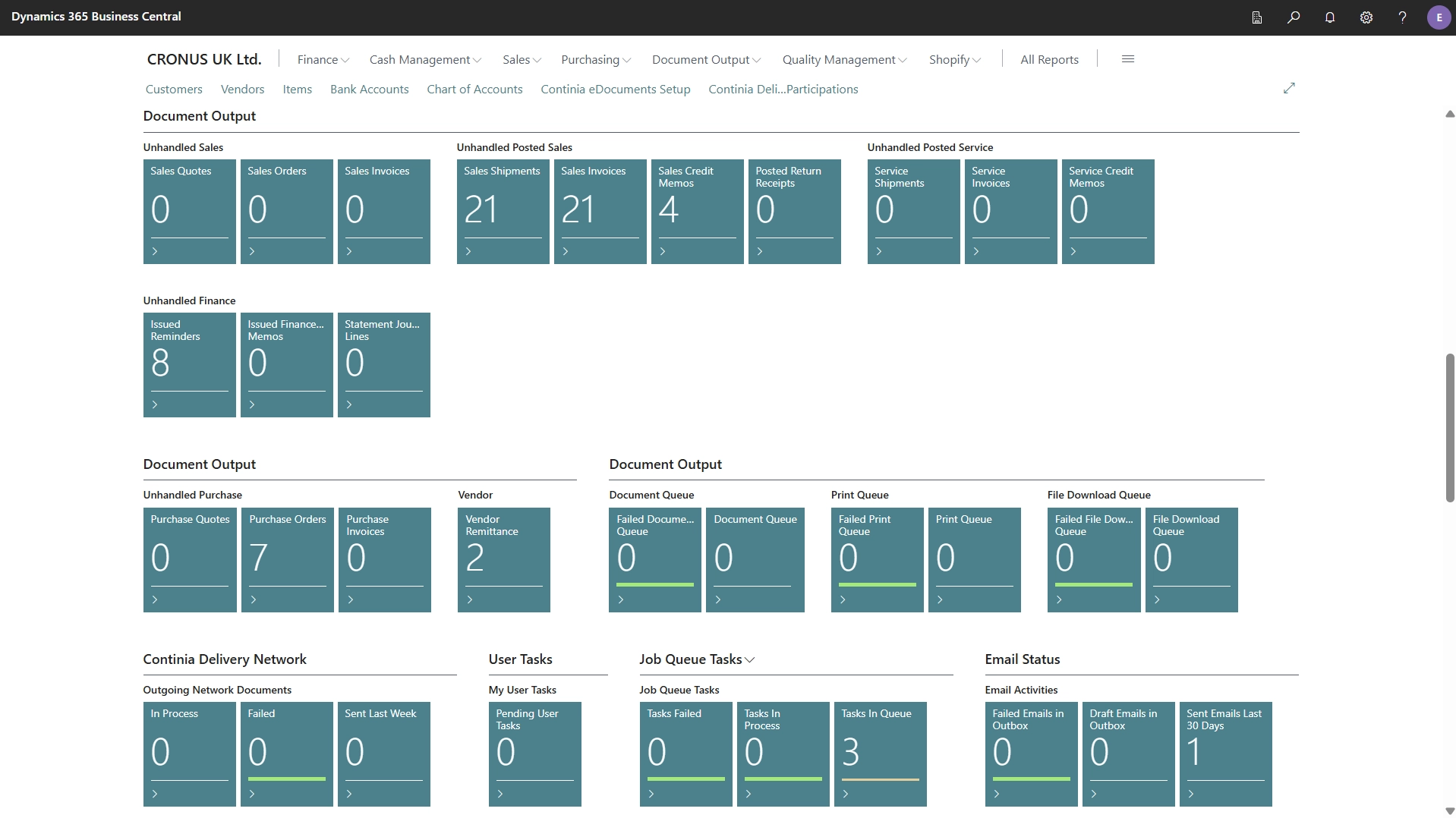Open All Reports

(1049, 59)
